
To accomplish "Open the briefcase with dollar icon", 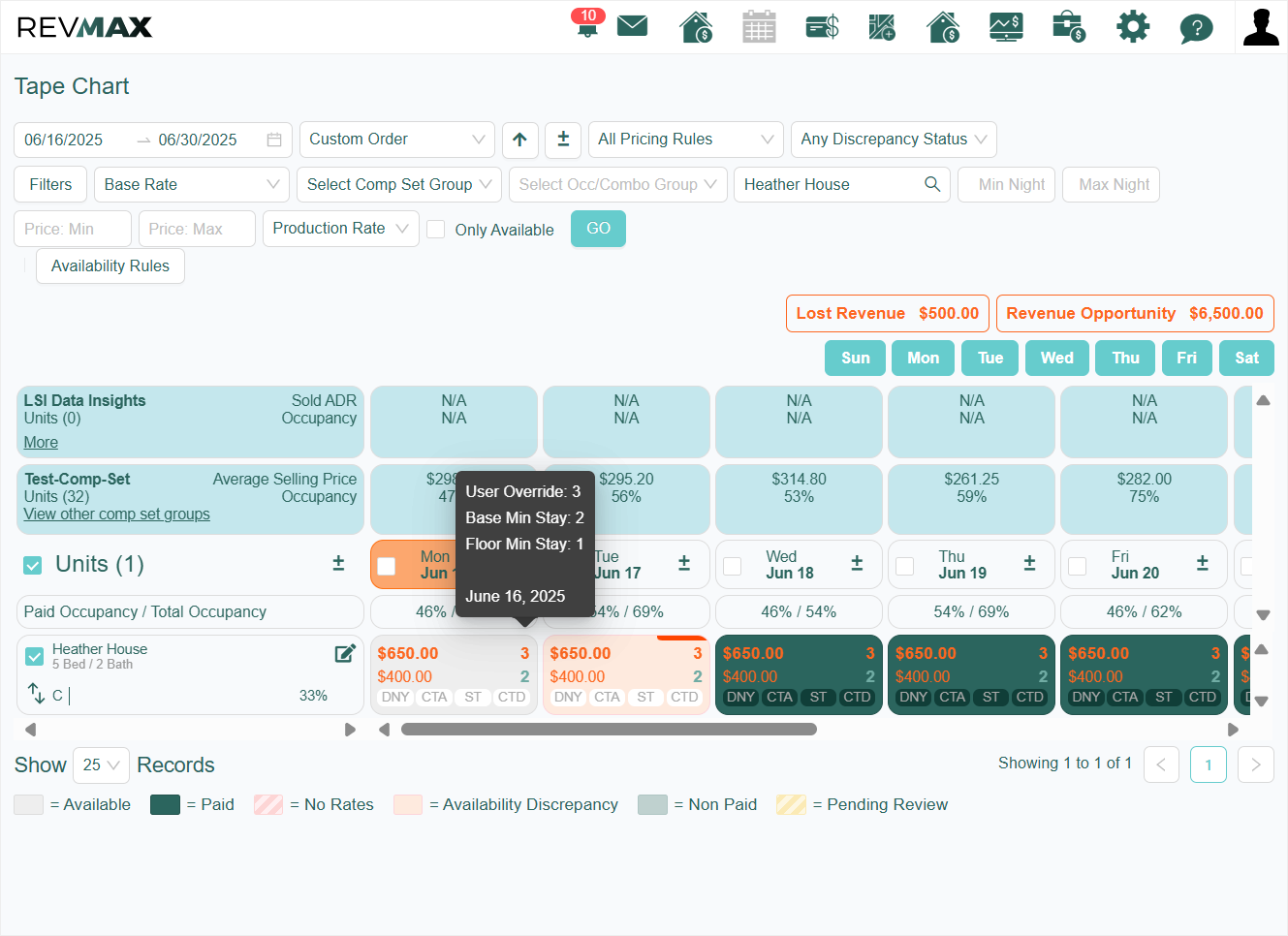I will click(x=1068, y=26).
